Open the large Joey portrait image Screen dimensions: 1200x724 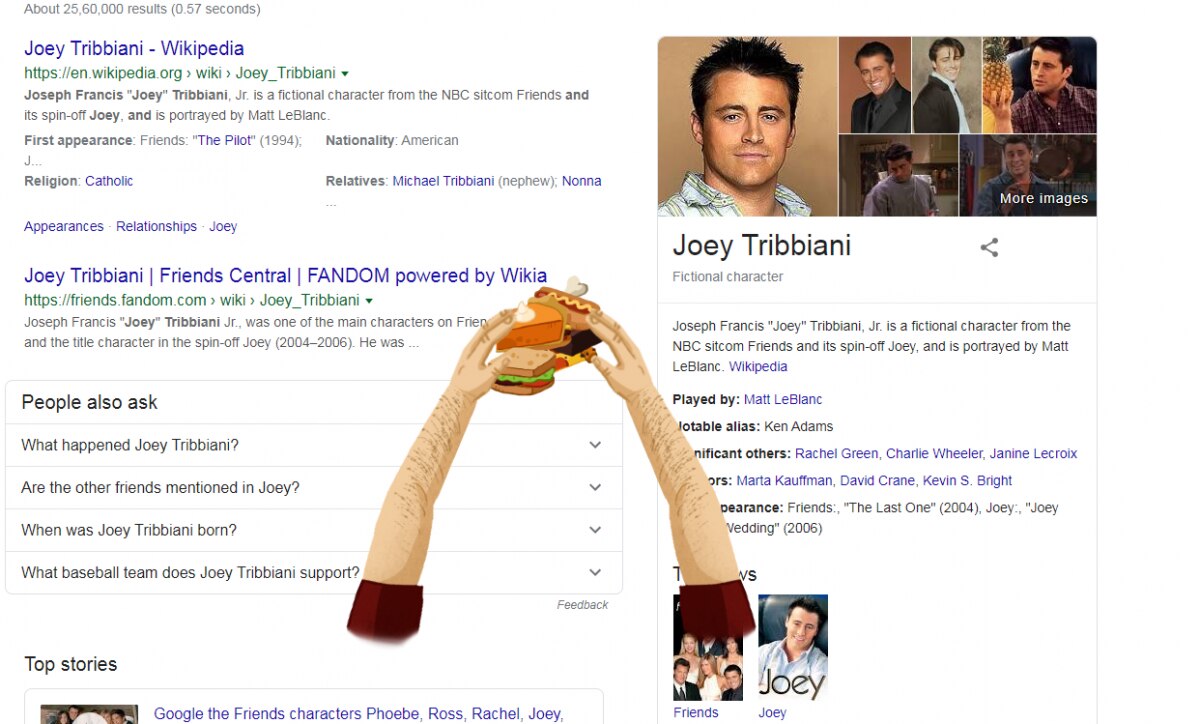(x=747, y=127)
